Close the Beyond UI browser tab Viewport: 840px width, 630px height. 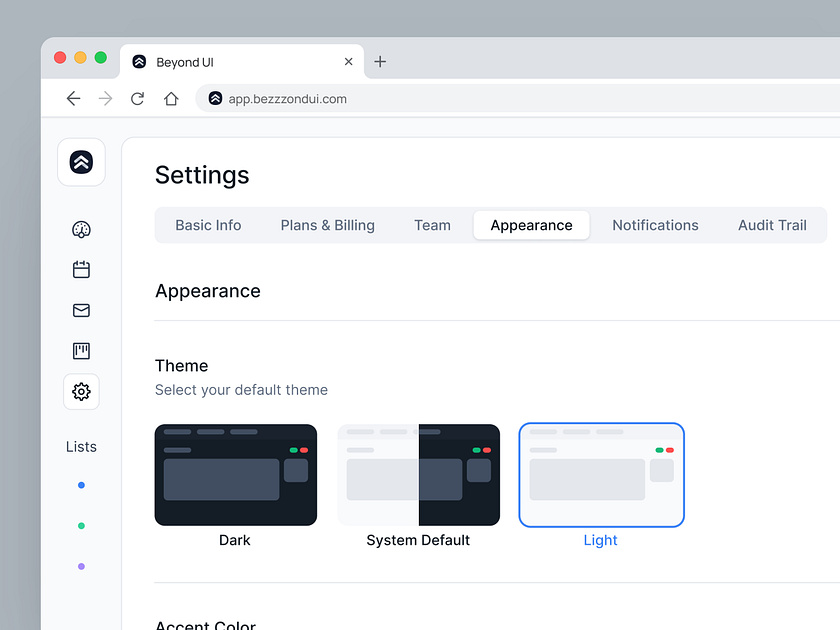(x=348, y=62)
